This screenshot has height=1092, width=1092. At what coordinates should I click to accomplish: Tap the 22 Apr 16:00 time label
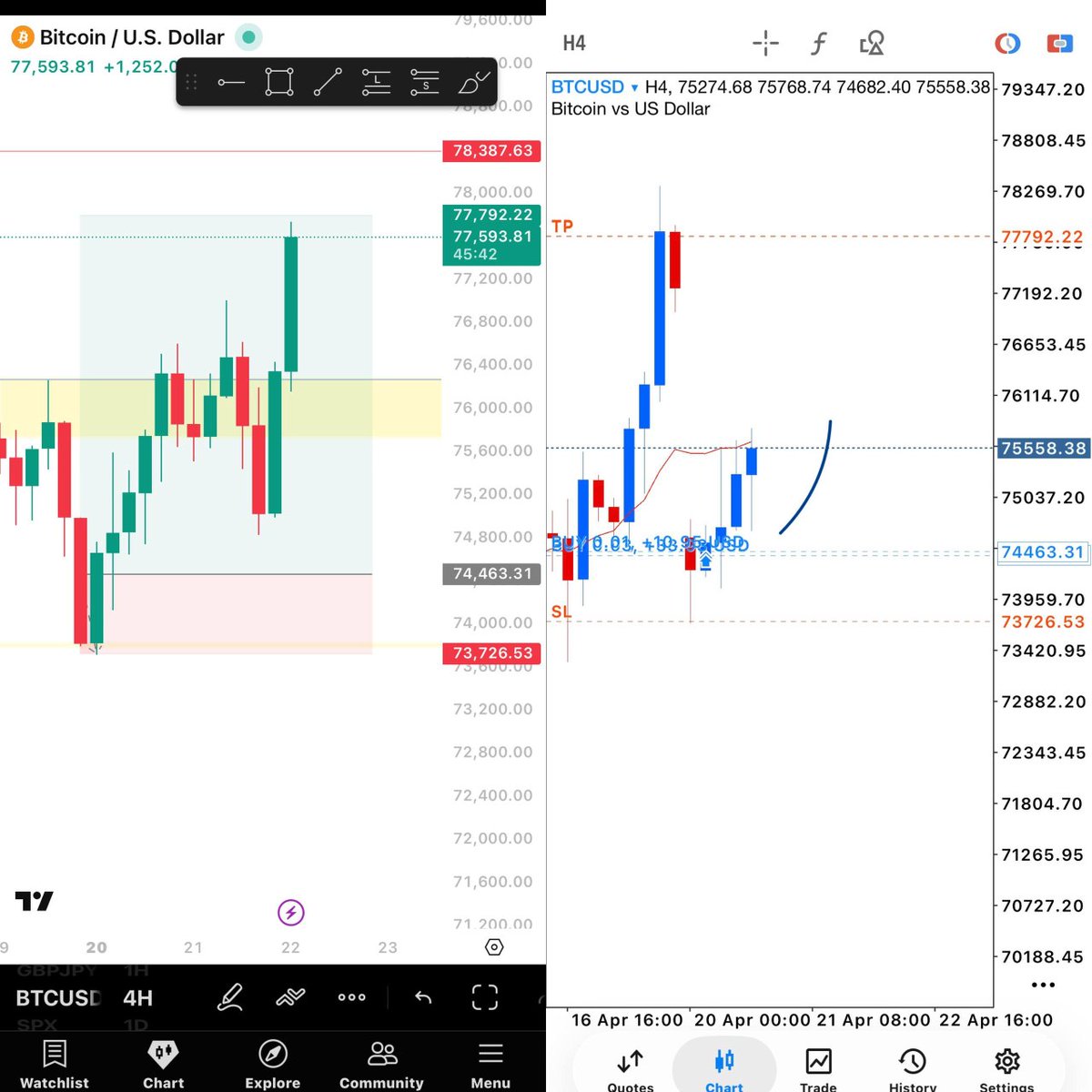click(x=996, y=1020)
